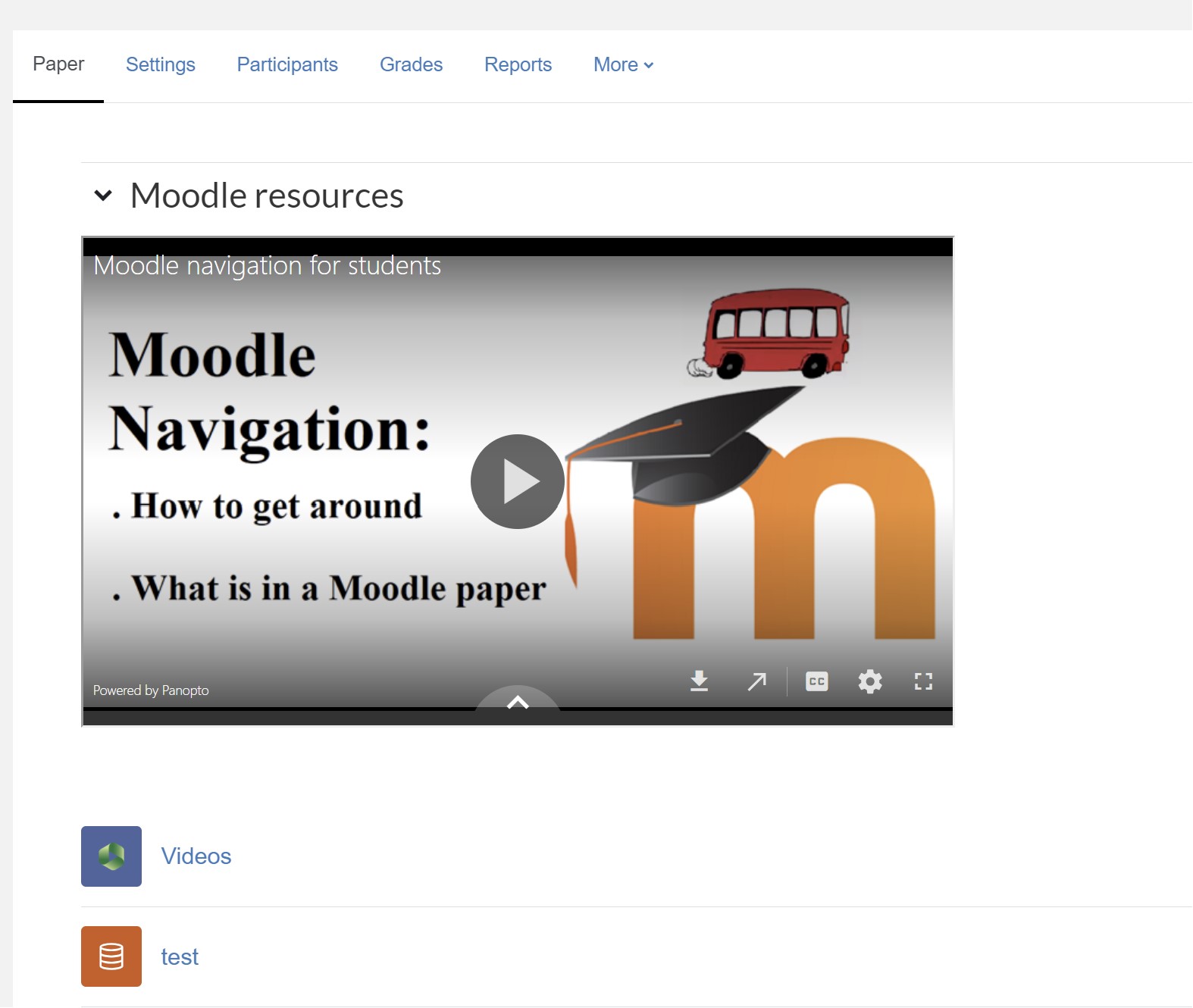
Task: Toggle closed captions with the CC icon
Action: coord(816,681)
